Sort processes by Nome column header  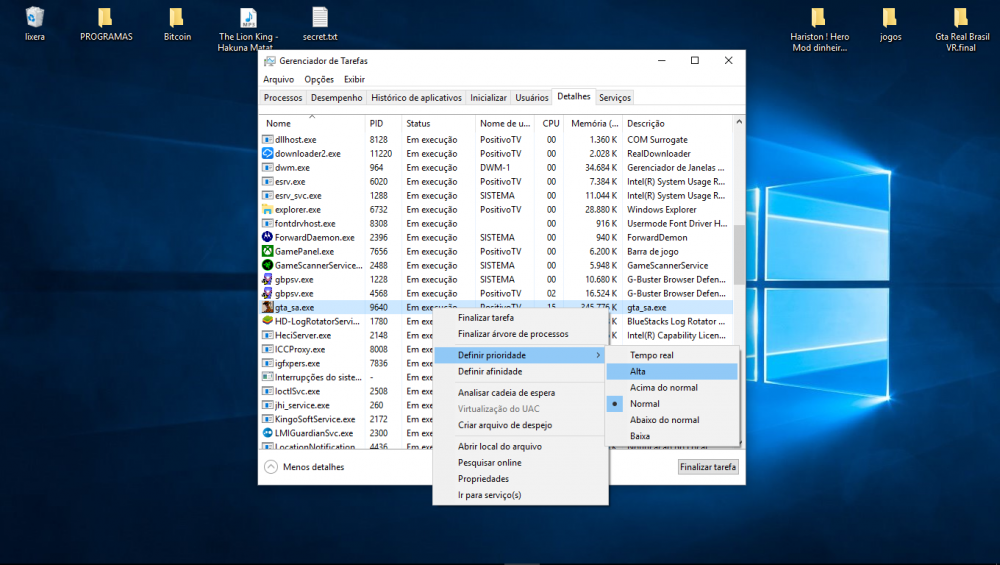(279, 123)
